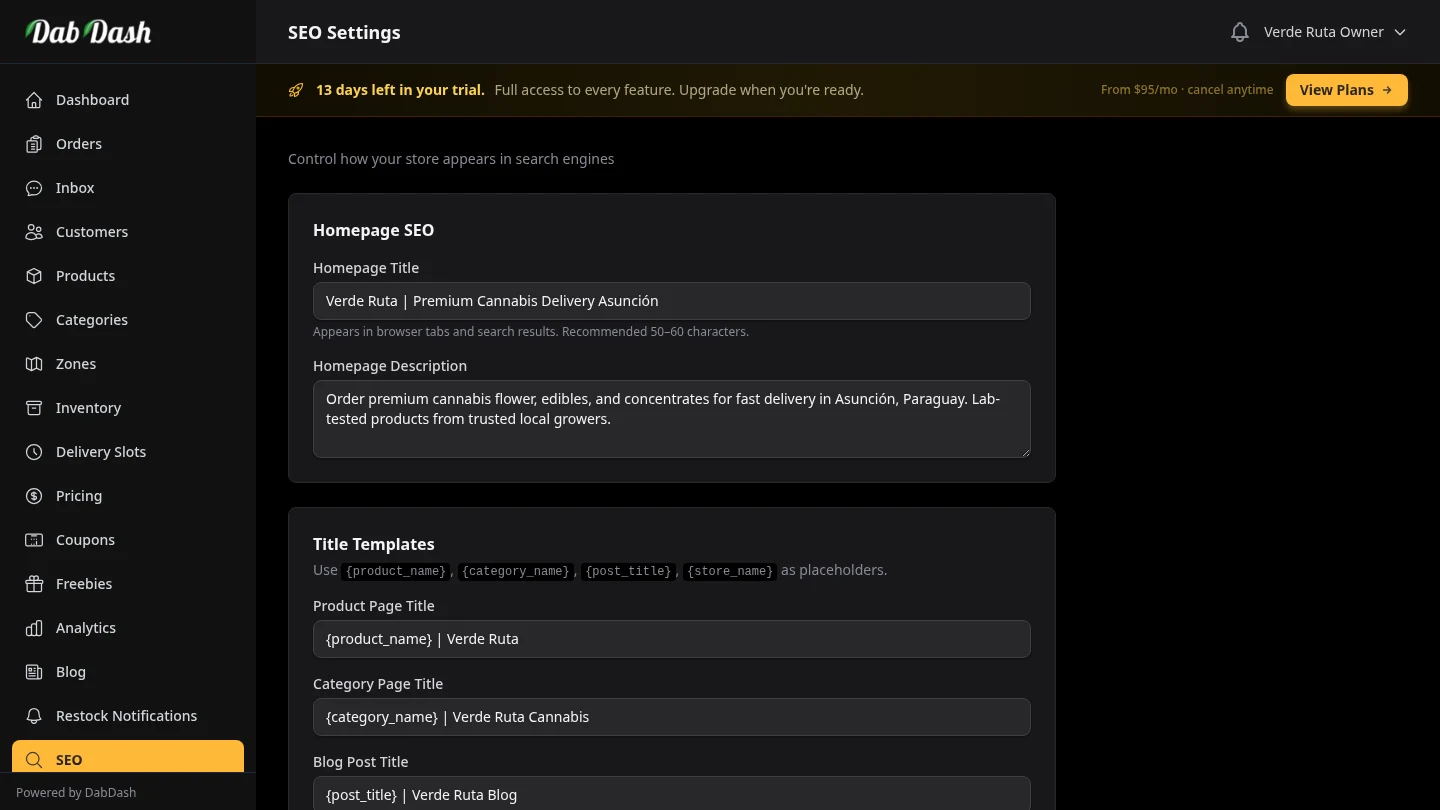Image resolution: width=1440 pixels, height=810 pixels.
Task: Open Analytics via the chart icon
Action: click(33, 628)
